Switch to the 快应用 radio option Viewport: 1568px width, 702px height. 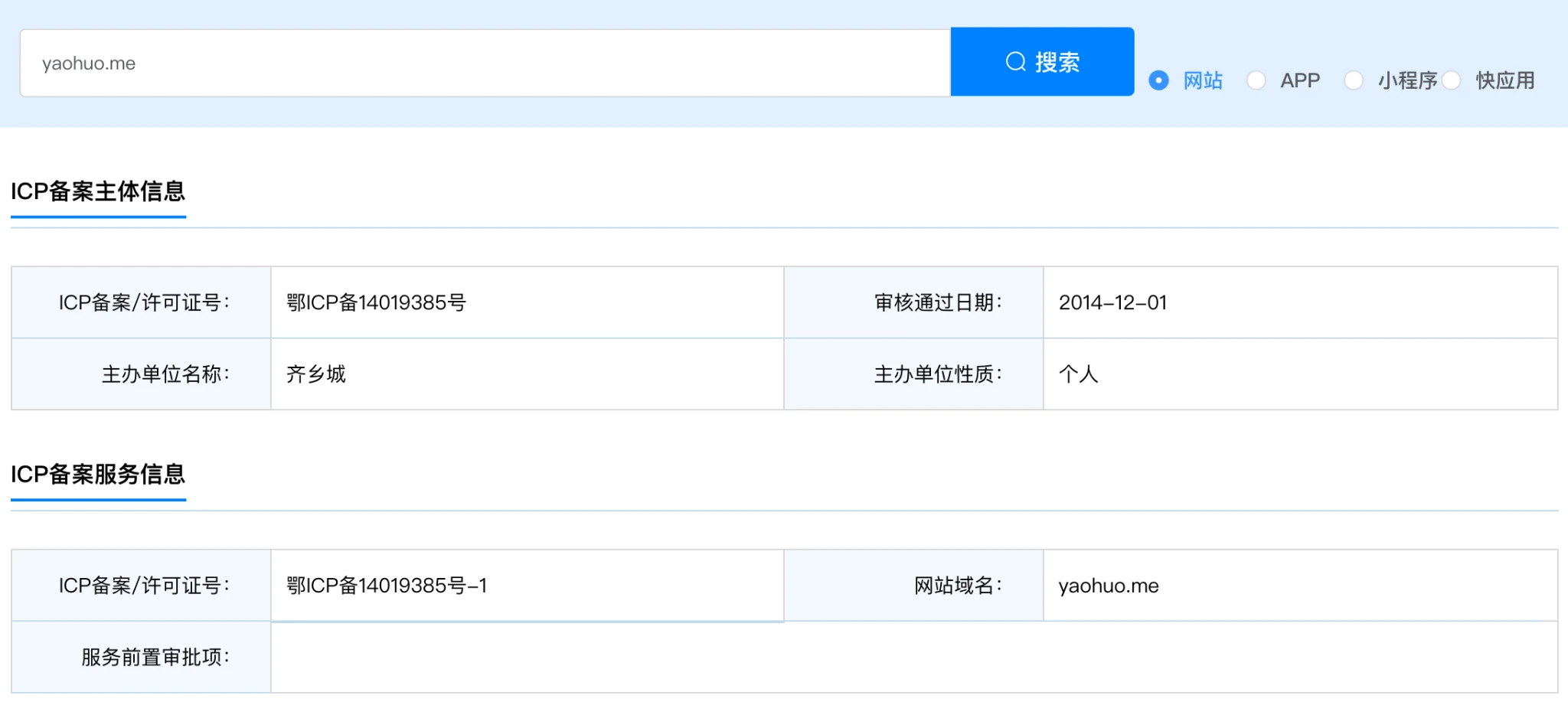pyautogui.click(x=1452, y=80)
